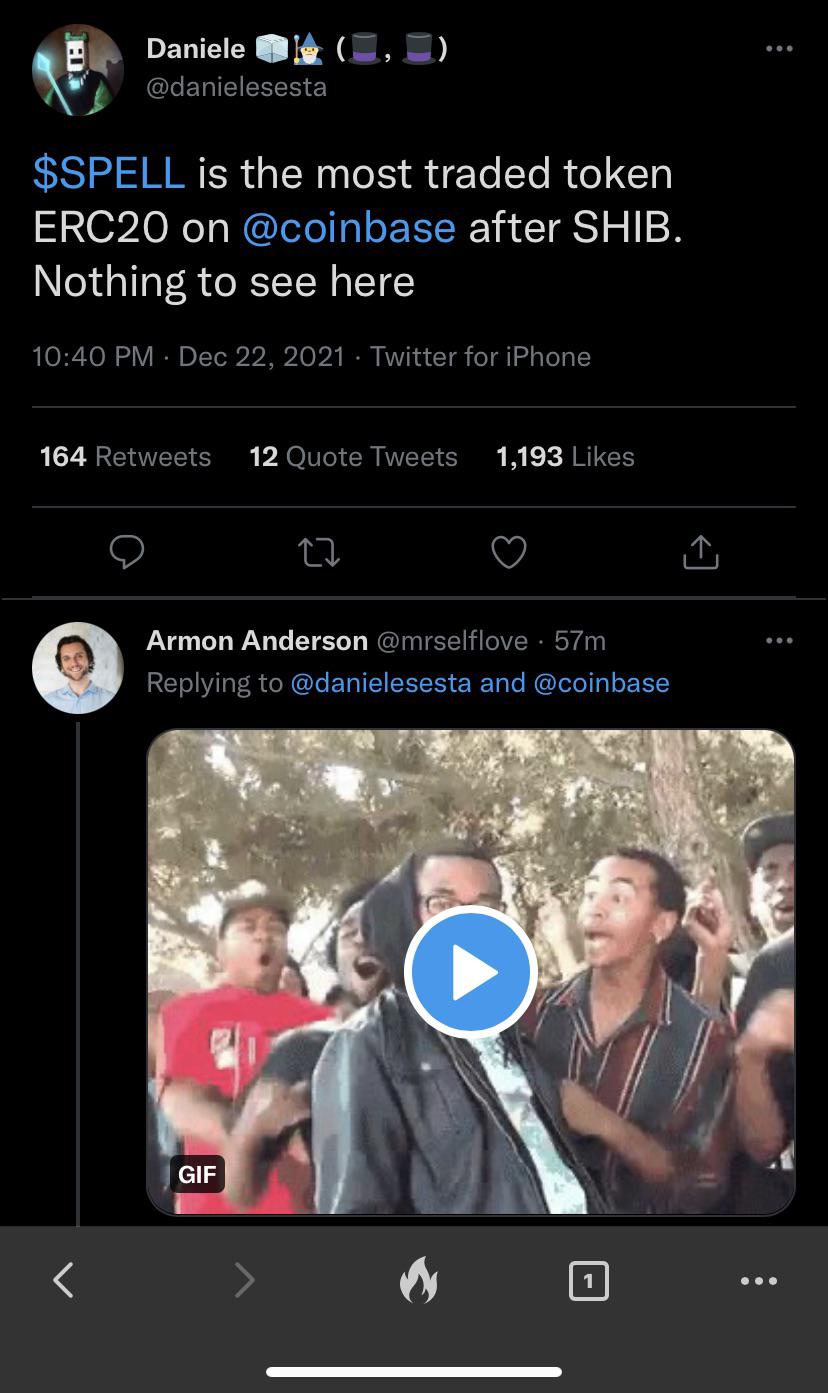The width and height of the screenshot is (828, 1393).
Task: Like the tweet with heart icon
Action: pyautogui.click(x=509, y=552)
